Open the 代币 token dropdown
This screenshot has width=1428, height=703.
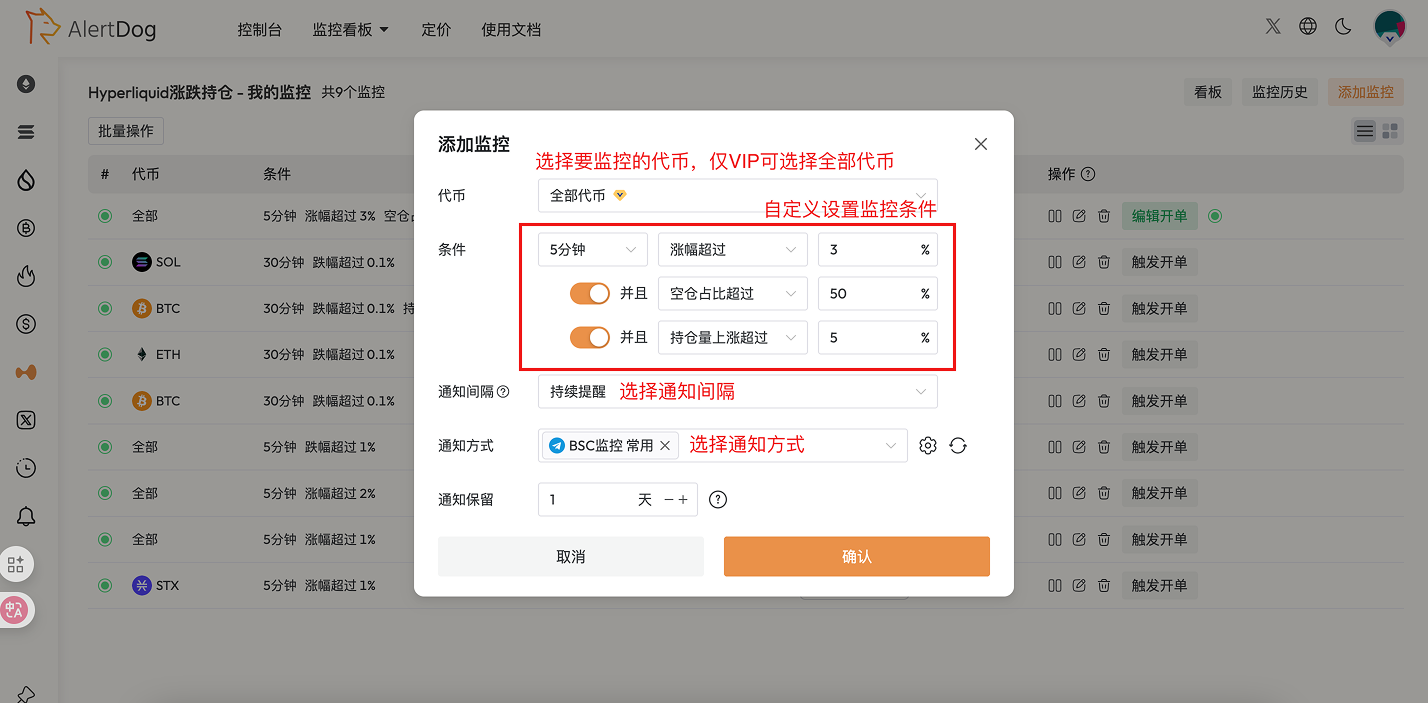[738, 196]
